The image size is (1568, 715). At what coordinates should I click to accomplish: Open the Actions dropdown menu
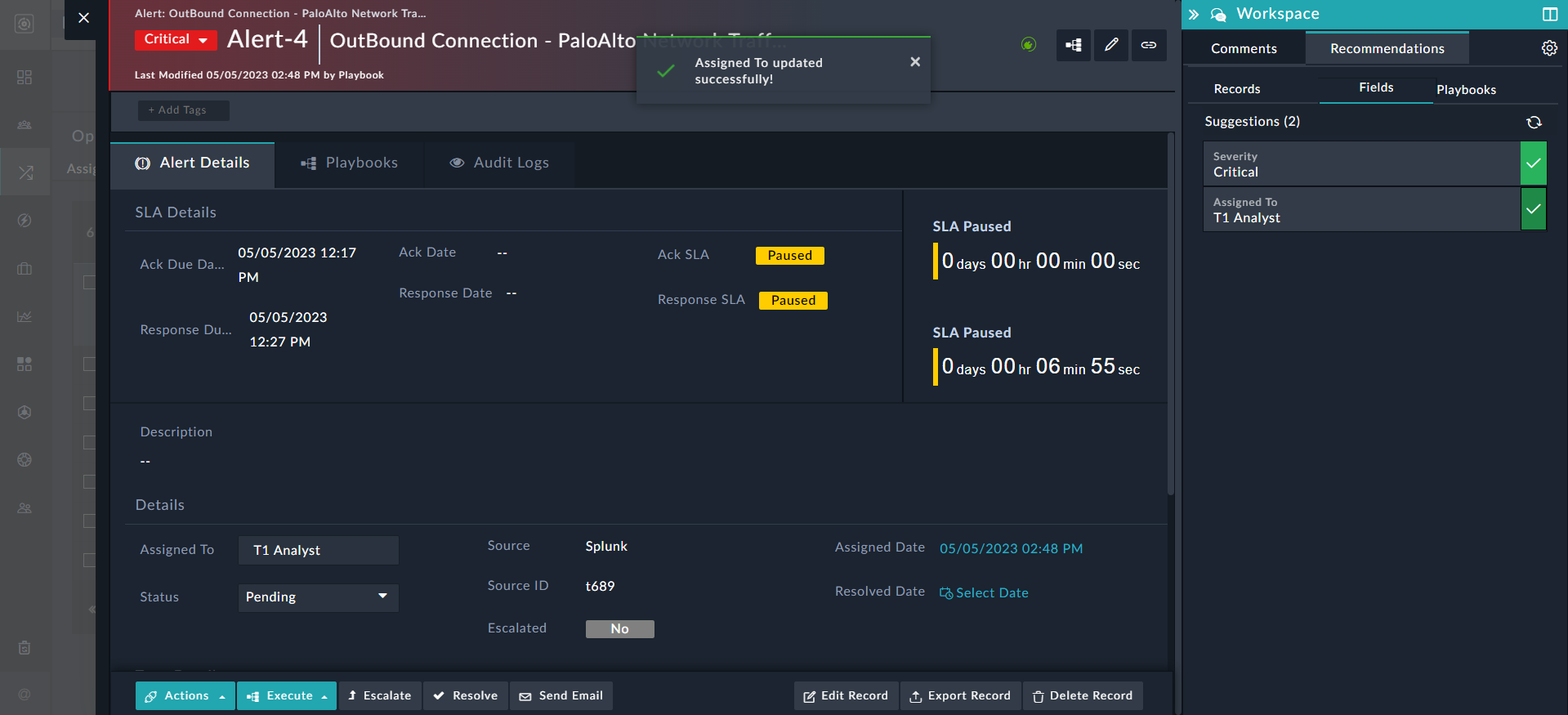185,695
